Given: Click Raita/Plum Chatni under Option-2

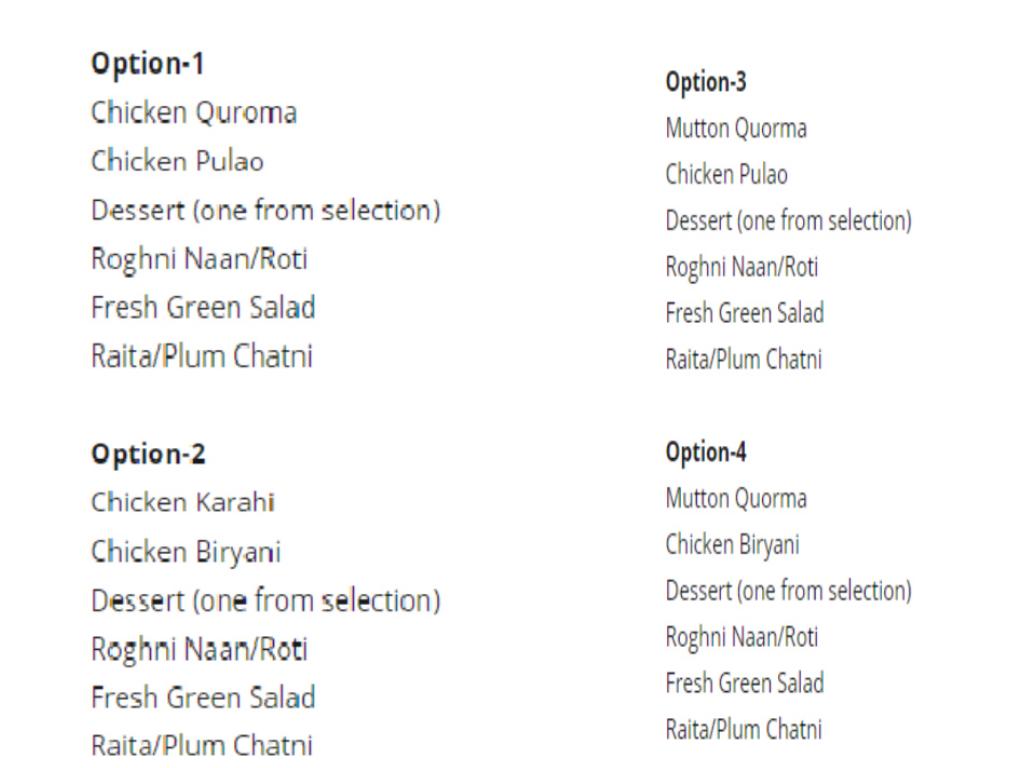Looking at the screenshot, I should coord(201,746).
